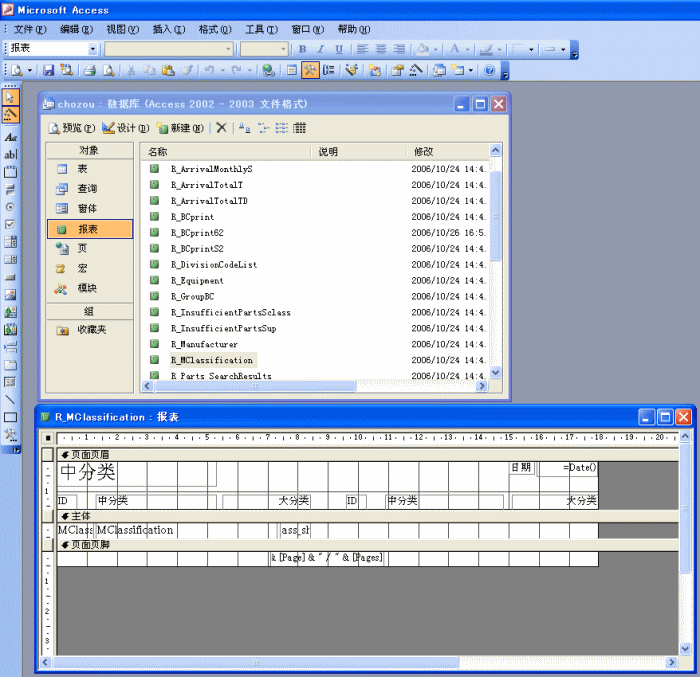Click the line color pencil button
The height and width of the screenshot is (677, 700).
point(486,49)
